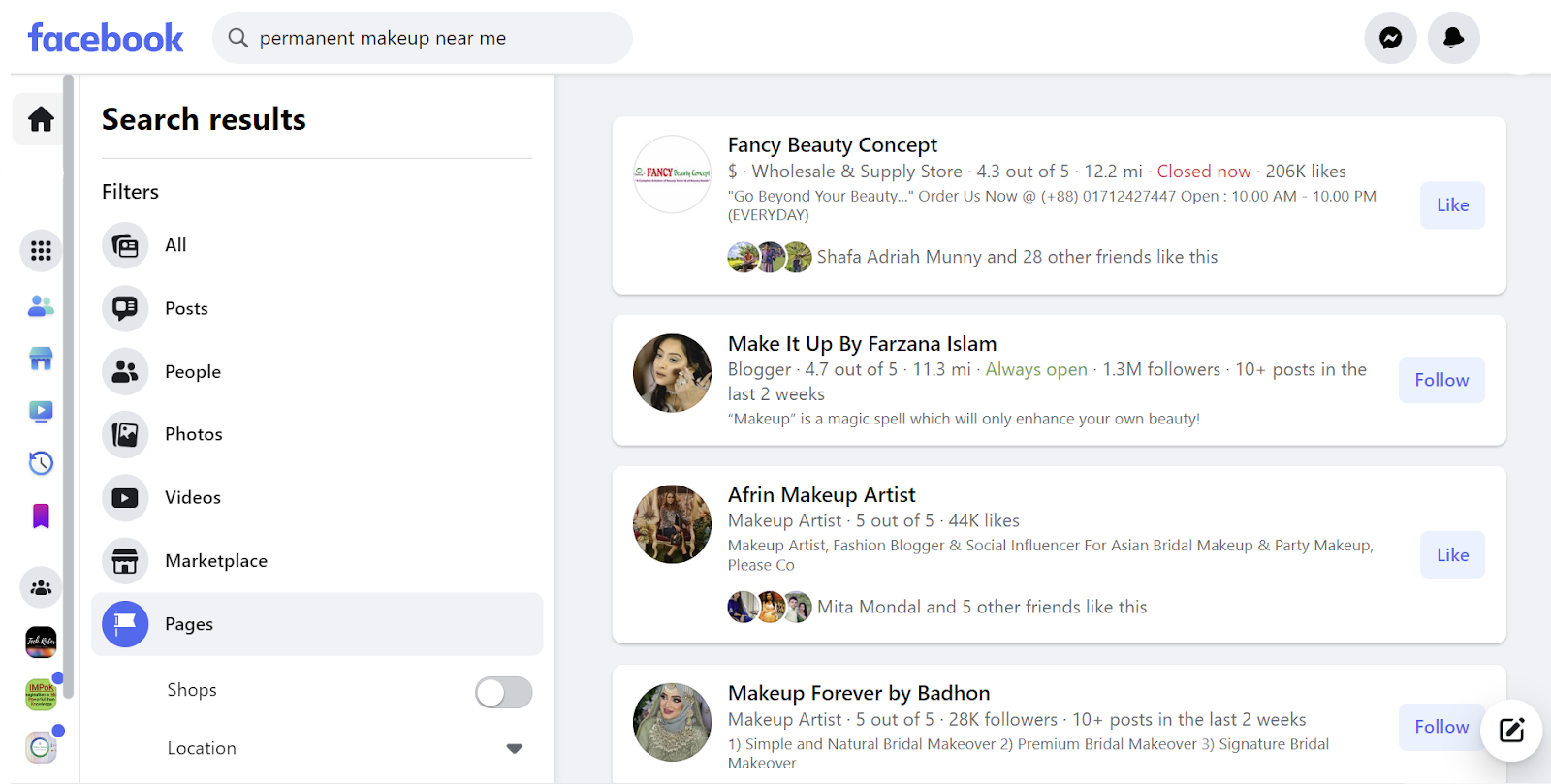
Task: Click the search box with permanent makeup query
Action: point(423,38)
